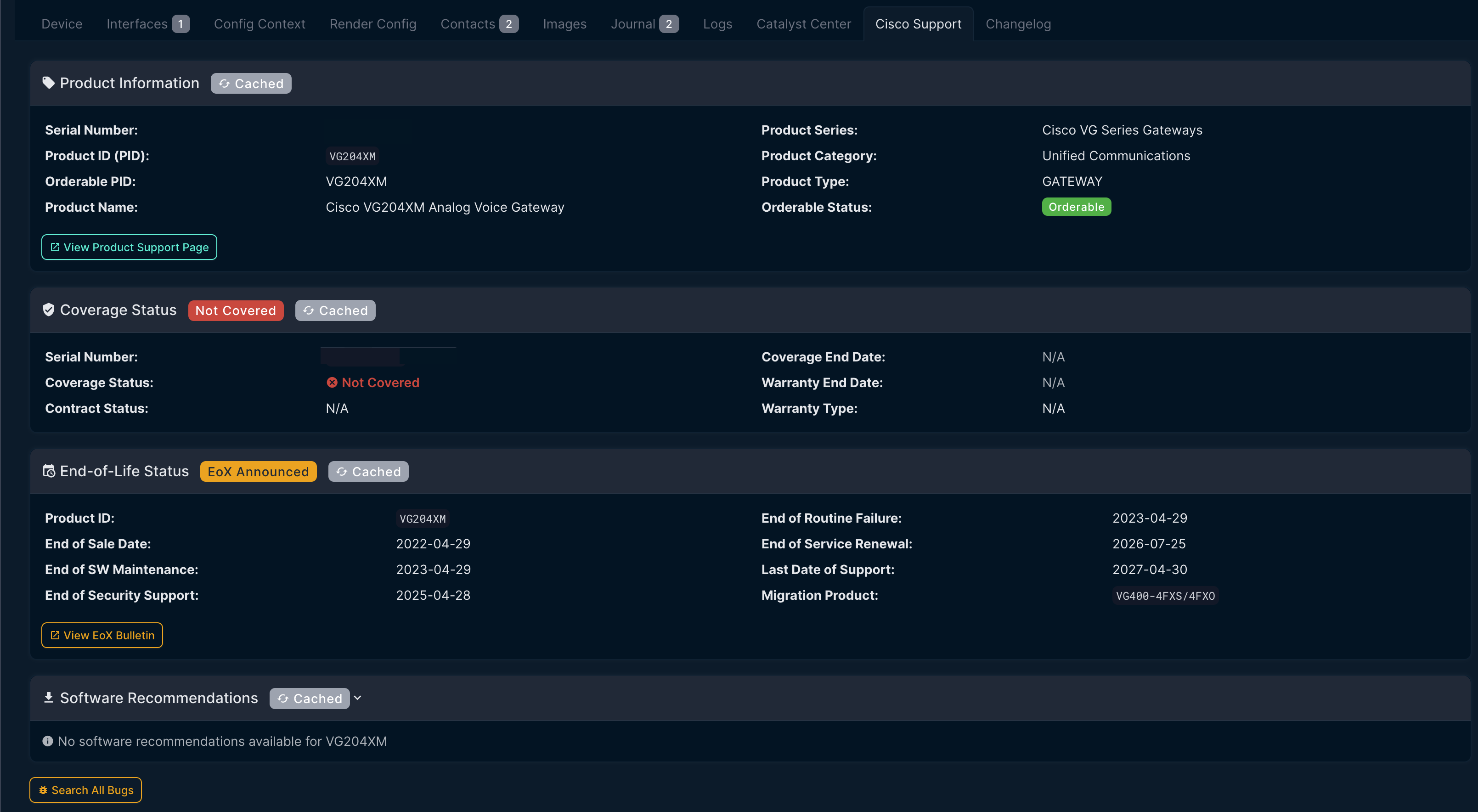
Task: Click the Cached badge beside Product Information
Action: coord(251,84)
